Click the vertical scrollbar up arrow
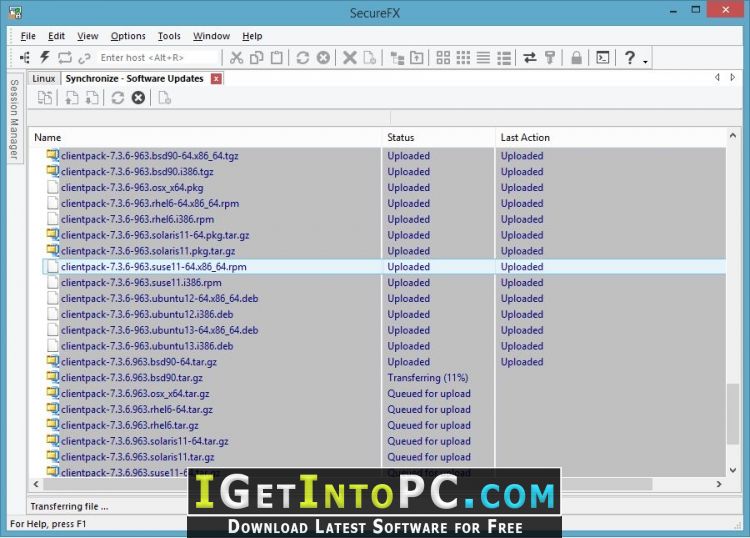 [x=732, y=136]
